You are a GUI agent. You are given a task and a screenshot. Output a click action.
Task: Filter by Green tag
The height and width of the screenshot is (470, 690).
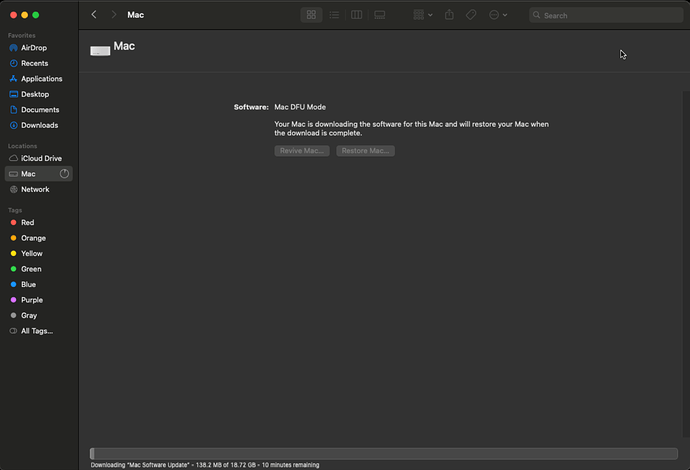(x=39, y=269)
